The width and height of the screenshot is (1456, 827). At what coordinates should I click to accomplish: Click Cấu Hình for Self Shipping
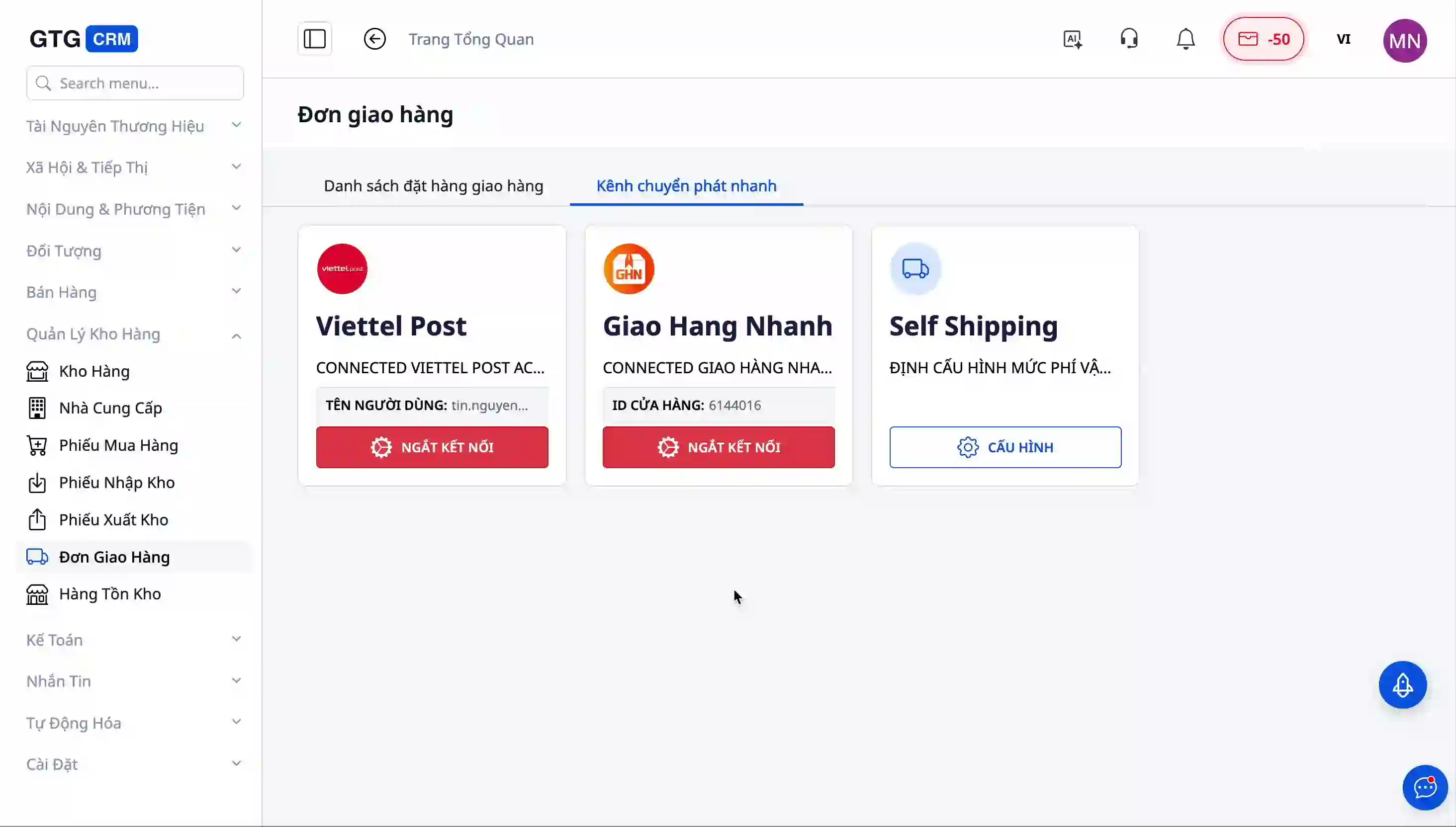[1005, 447]
